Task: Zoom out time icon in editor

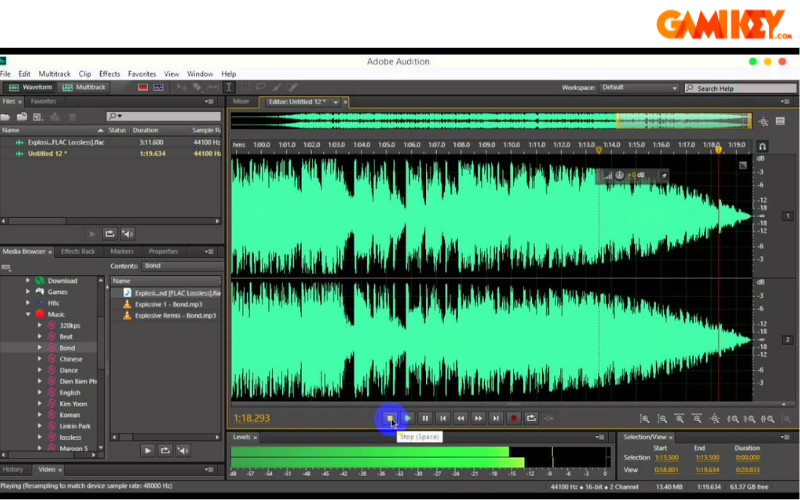Action: tap(696, 419)
